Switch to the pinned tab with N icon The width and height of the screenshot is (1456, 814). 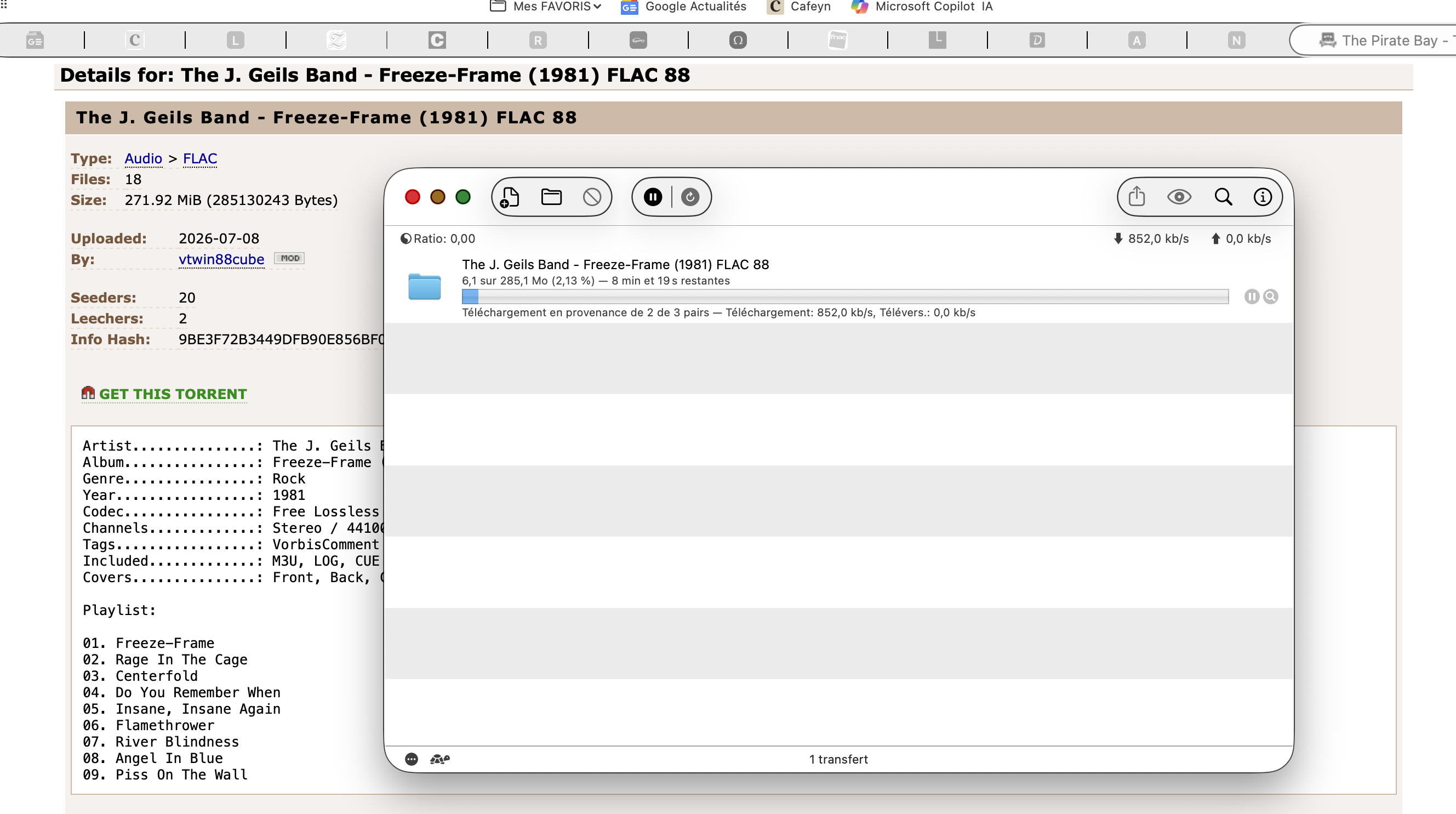click(x=1236, y=40)
